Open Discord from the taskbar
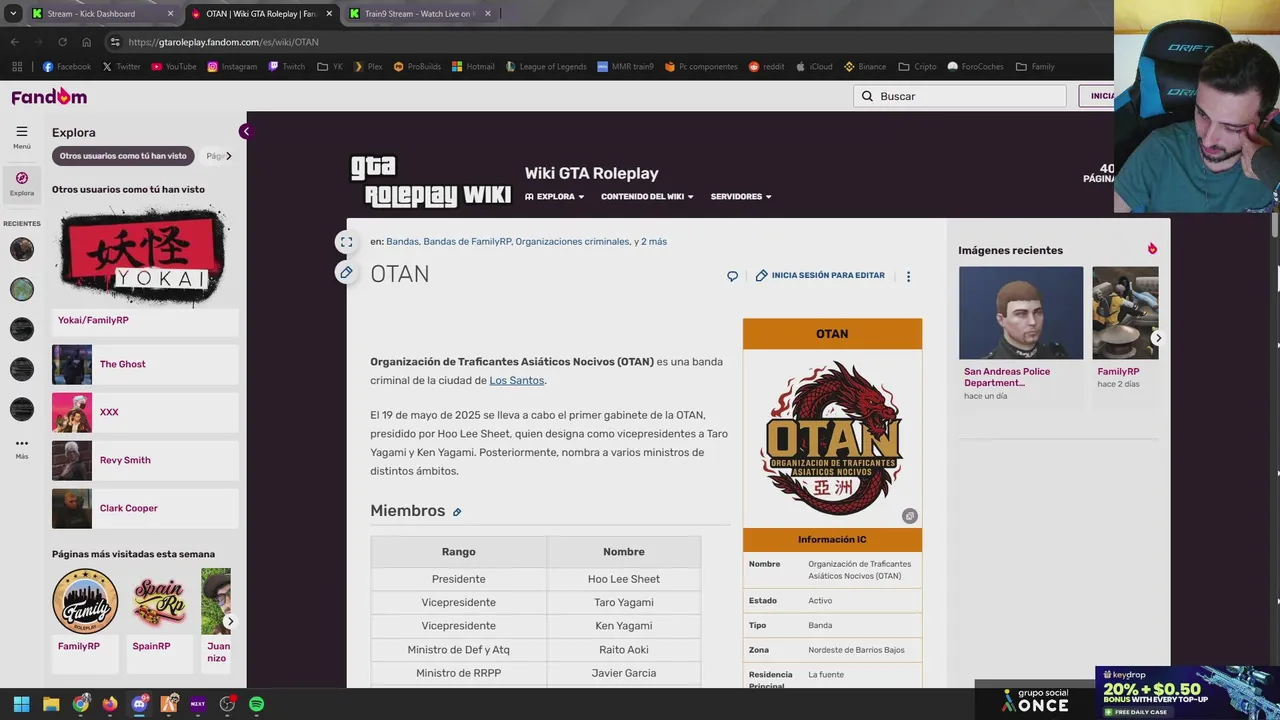This screenshot has width=1280, height=720. 139,704
